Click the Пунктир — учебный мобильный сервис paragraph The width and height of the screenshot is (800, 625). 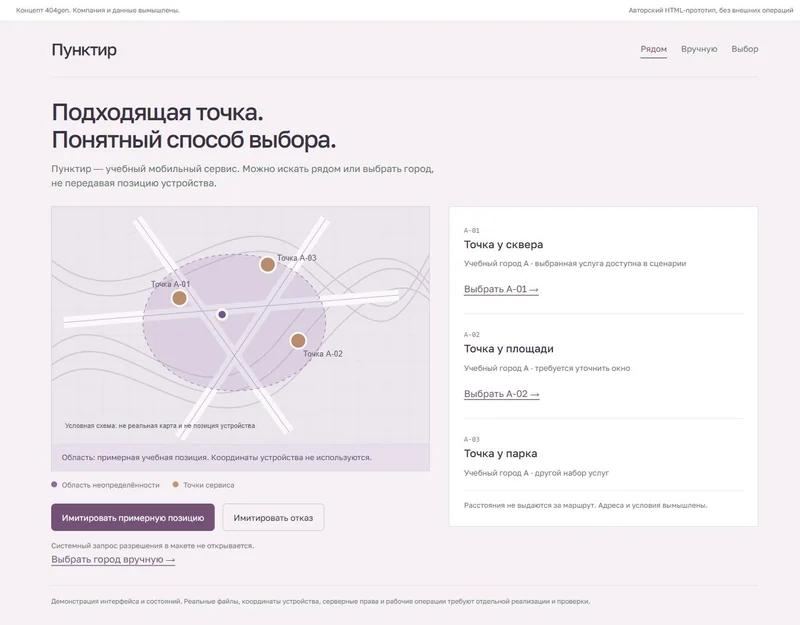point(242,176)
